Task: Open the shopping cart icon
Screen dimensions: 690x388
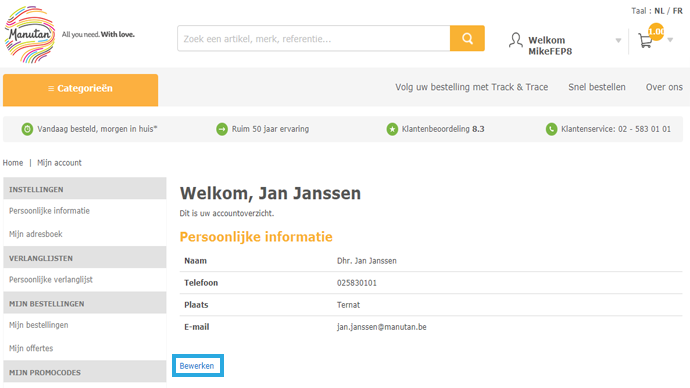Action: tap(646, 41)
